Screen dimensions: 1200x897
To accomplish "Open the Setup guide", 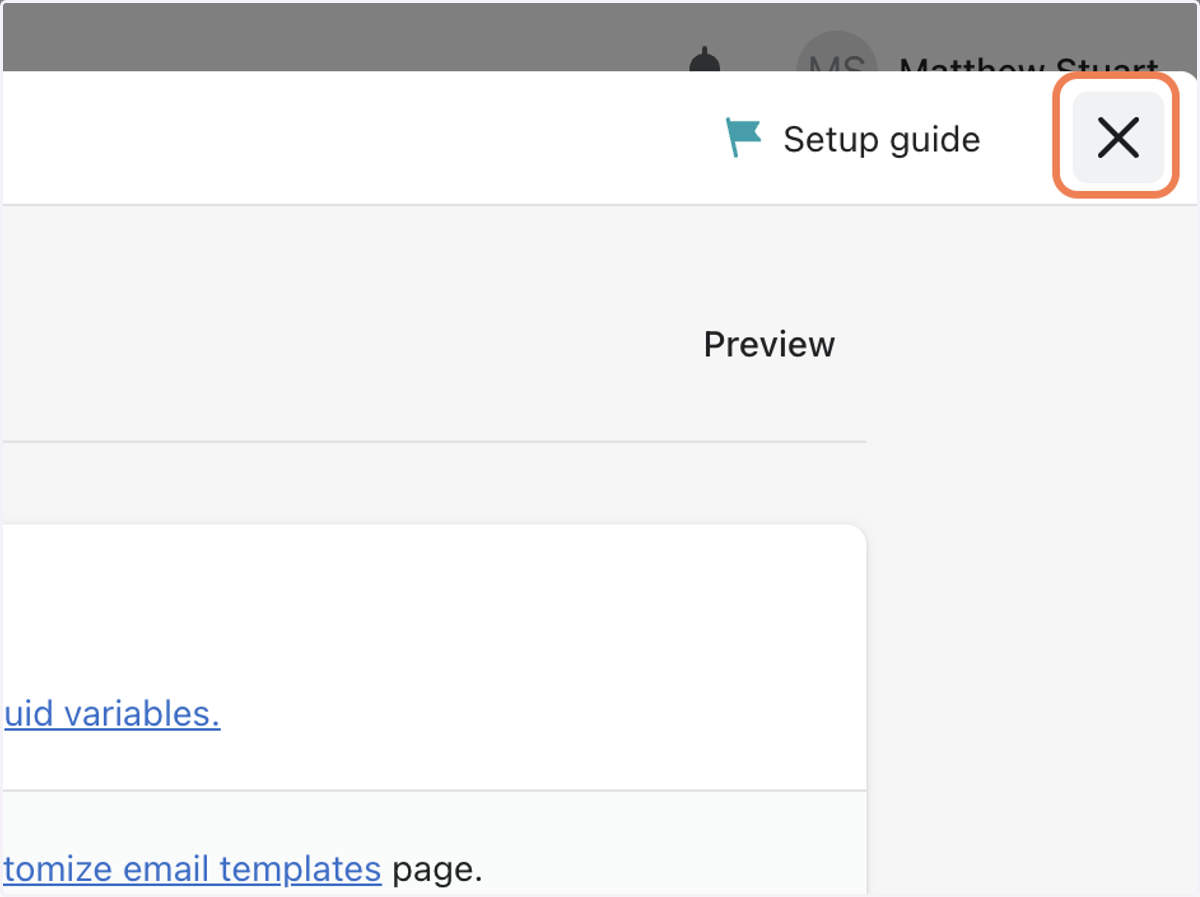I will coord(853,139).
